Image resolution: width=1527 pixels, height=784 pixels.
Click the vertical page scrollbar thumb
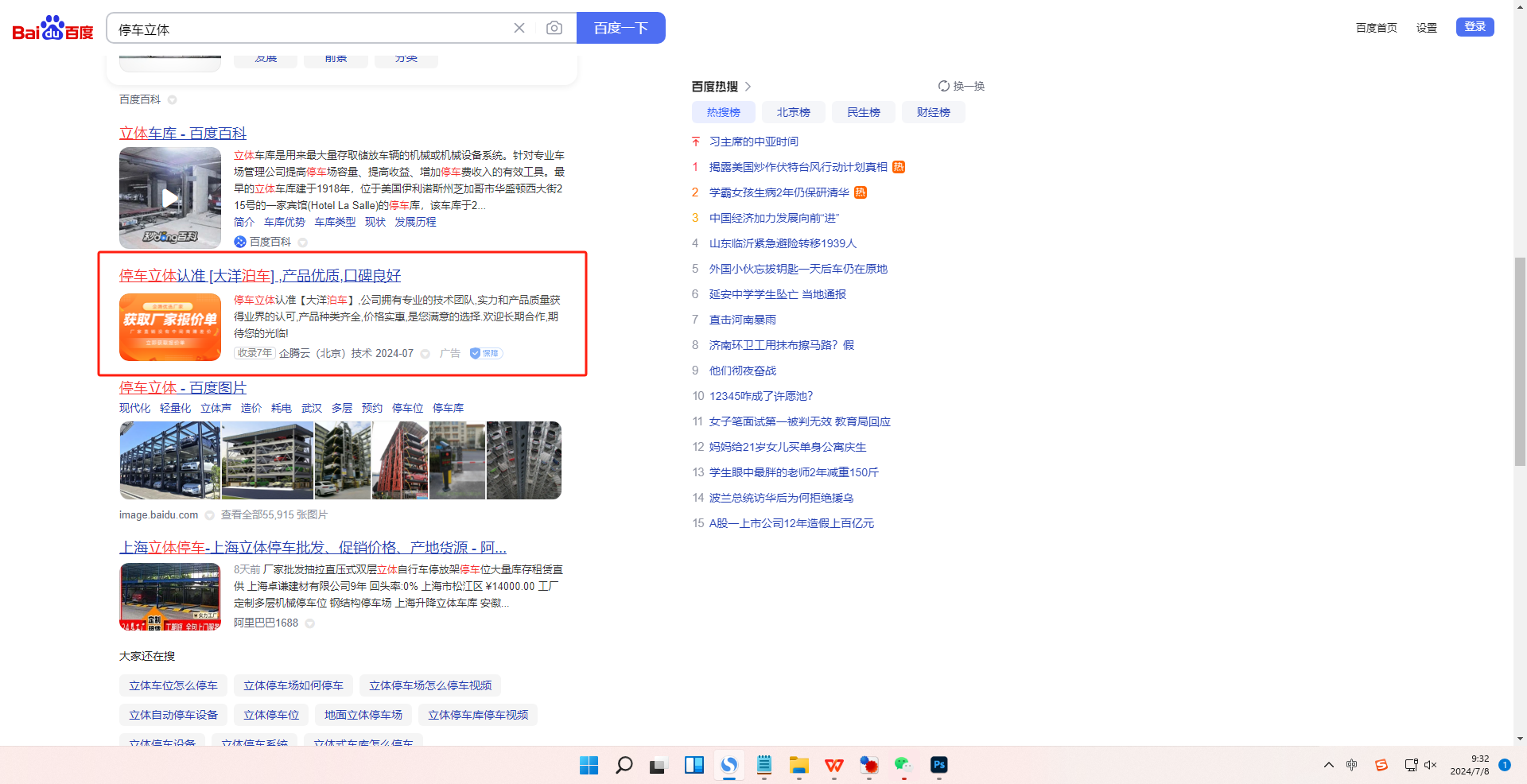(1520, 362)
